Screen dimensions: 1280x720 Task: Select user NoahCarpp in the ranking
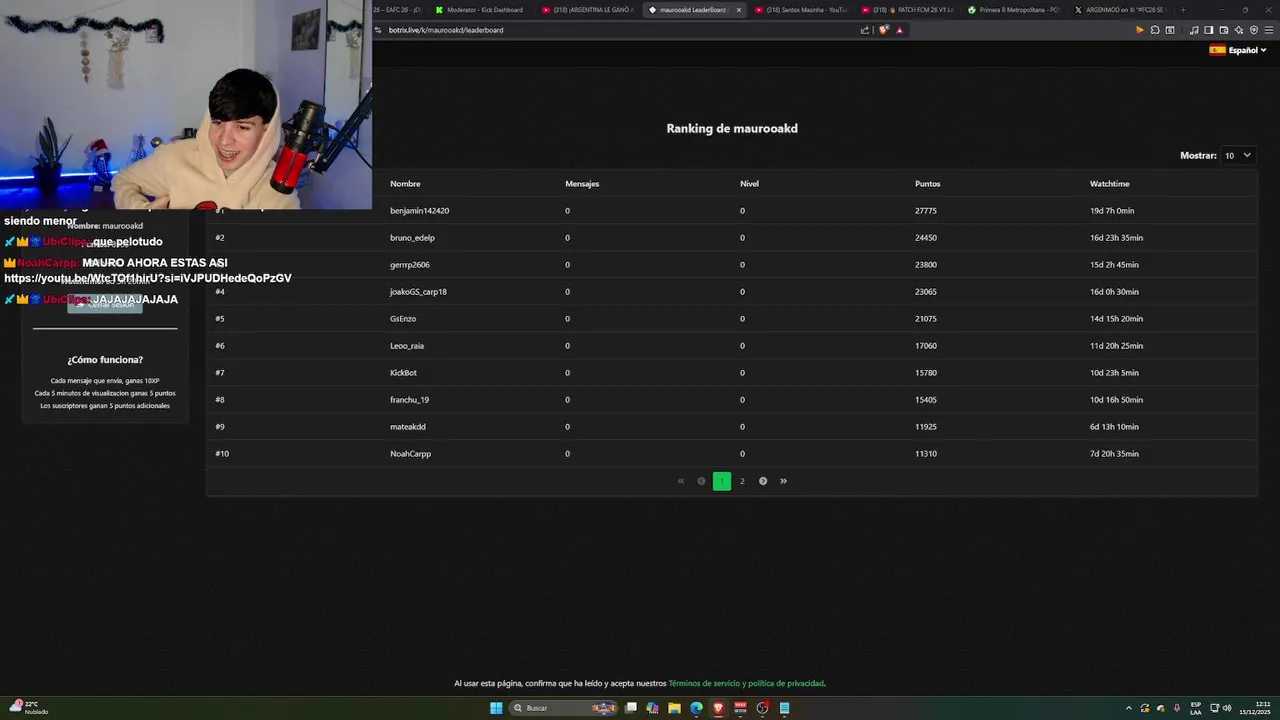click(x=410, y=454)
